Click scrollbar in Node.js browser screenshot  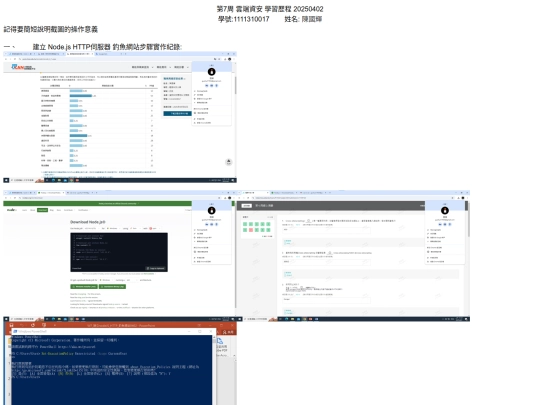tap(236, 255)
